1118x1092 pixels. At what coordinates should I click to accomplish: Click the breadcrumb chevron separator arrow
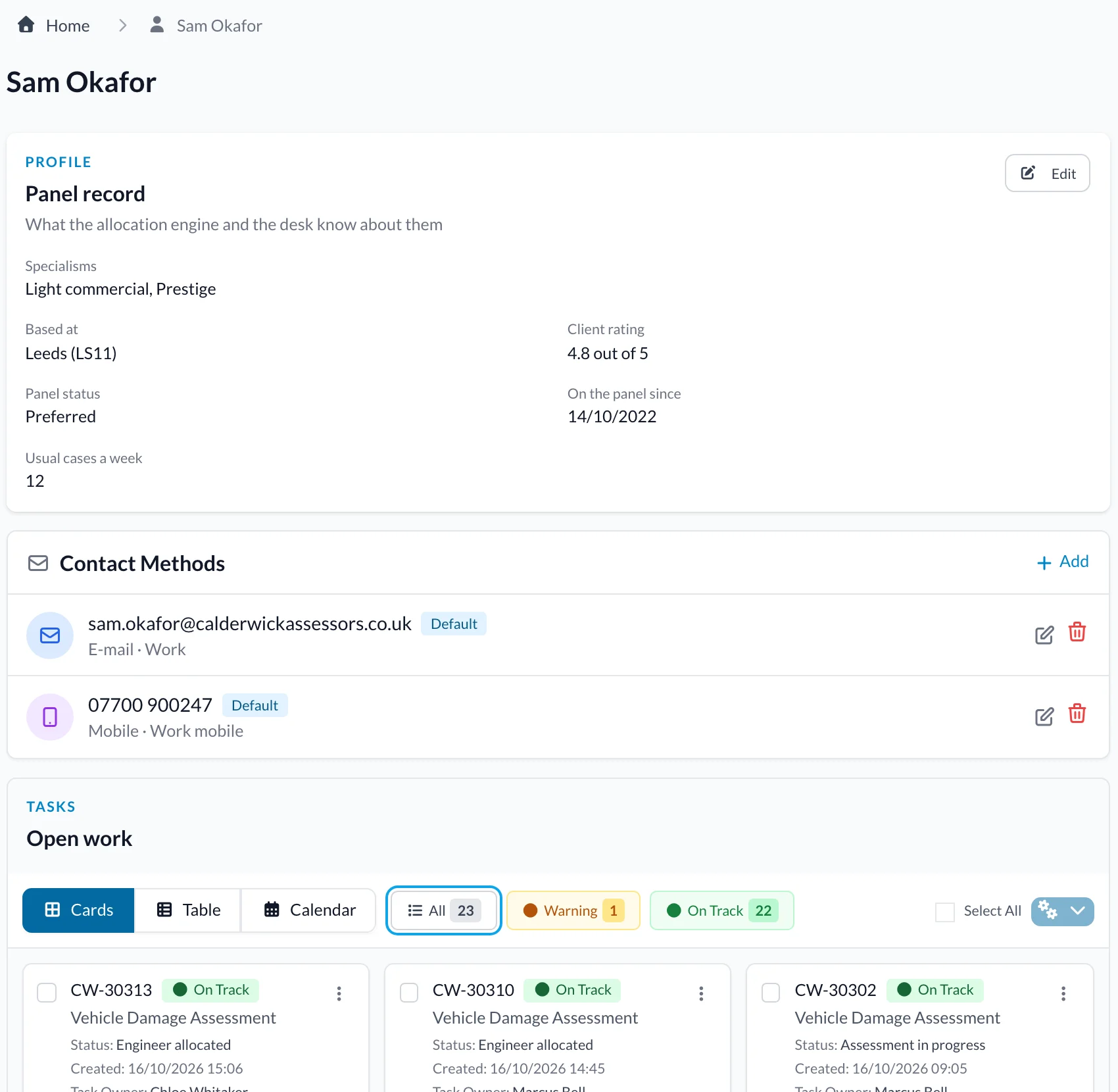click(x=122, y=26)
